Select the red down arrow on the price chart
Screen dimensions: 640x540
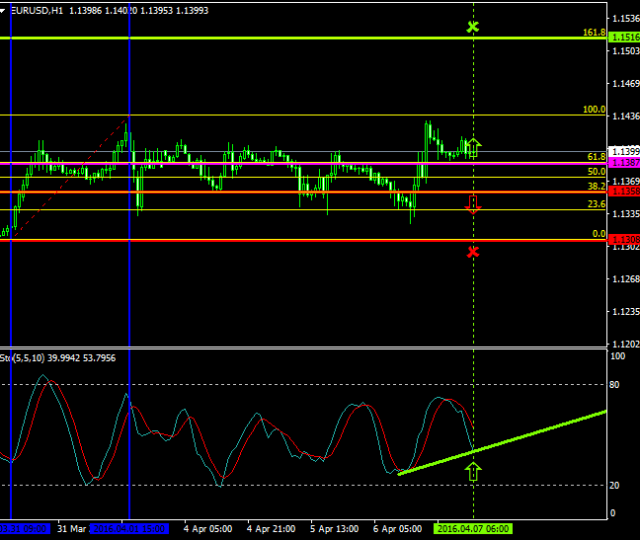(x=473, y=204)
